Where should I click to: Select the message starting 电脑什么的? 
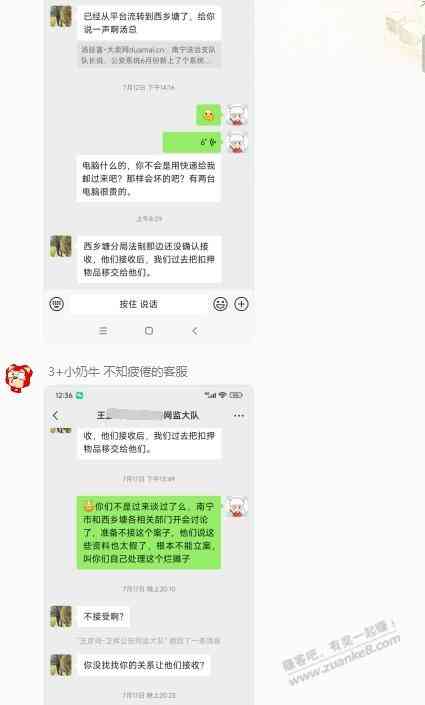[149, 178]
